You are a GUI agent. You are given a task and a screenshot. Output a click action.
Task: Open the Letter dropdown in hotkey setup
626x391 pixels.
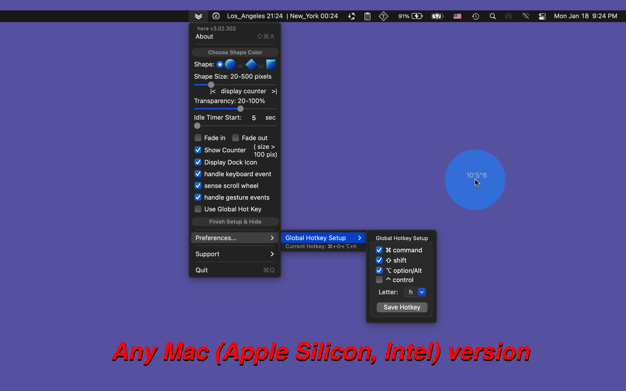coord(422,292)
